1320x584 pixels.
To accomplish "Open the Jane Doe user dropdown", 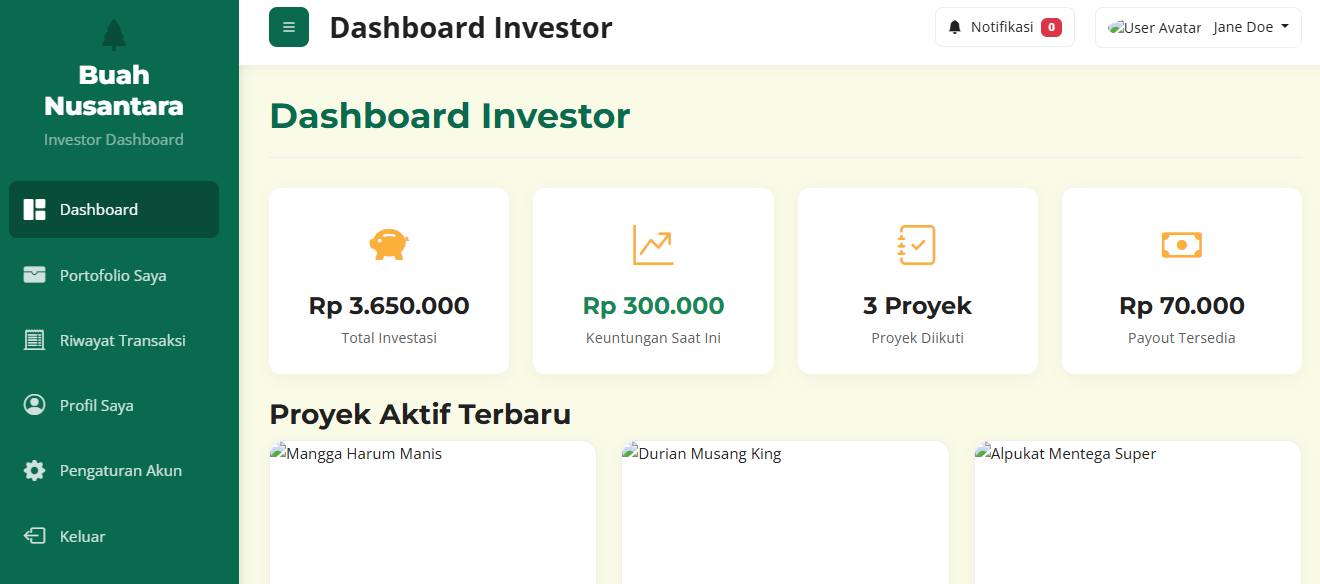I will point(1250,27).
